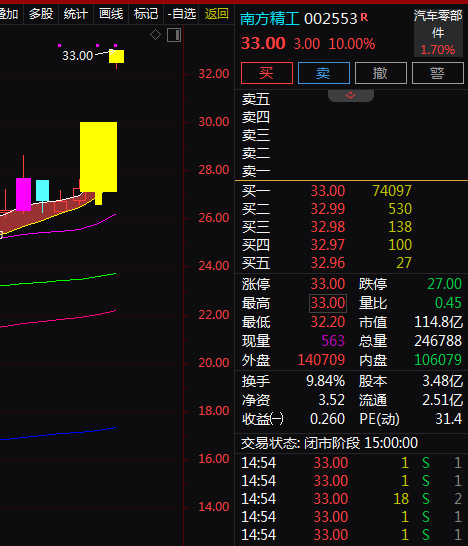Open the 多股 multi-stock menu
This screenshot has height=546, width=468.
coord(41,14)
